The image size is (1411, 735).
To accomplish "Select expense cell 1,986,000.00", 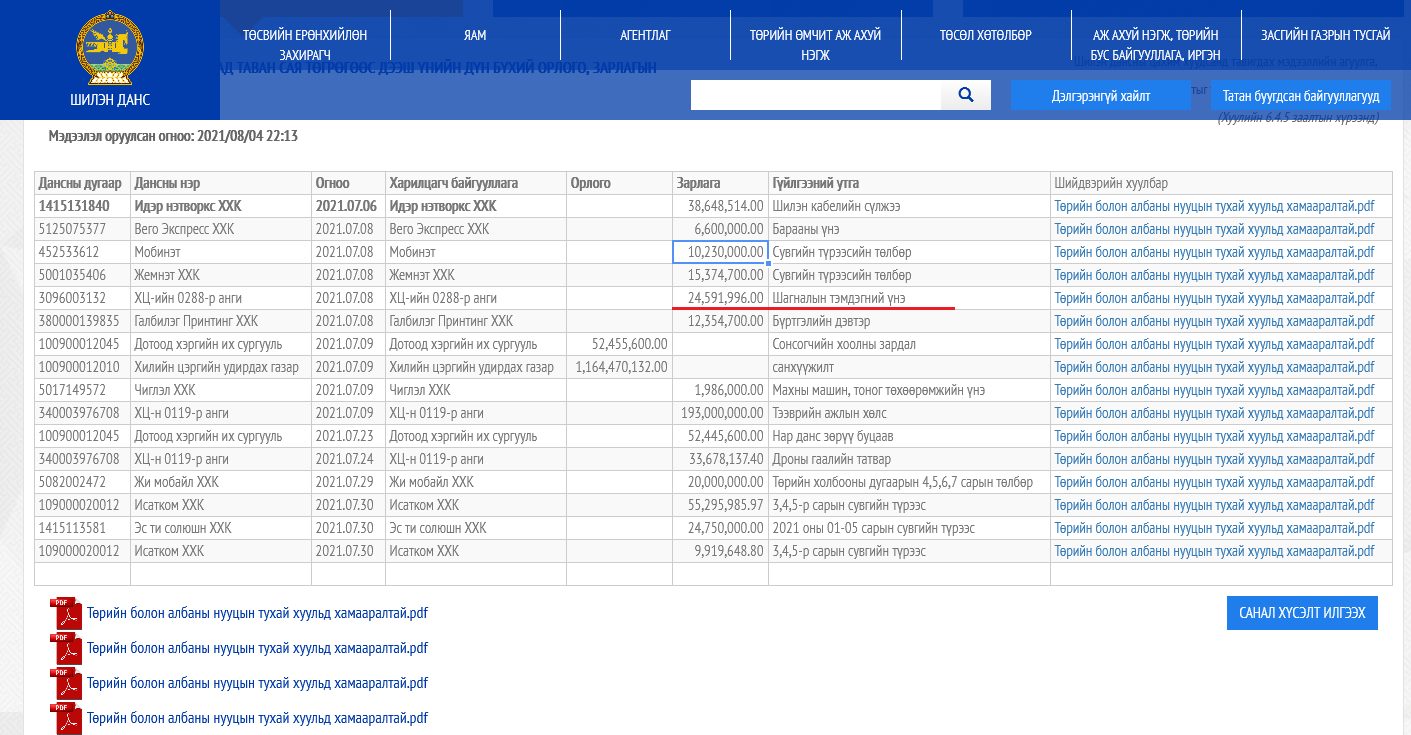I will click(x=720, y=390).
